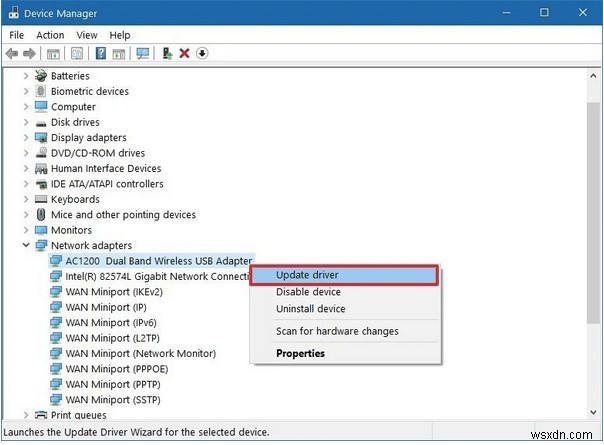Screen dimensions: 604x445
Task: Open the Action menu
Action: coord(50,35)
